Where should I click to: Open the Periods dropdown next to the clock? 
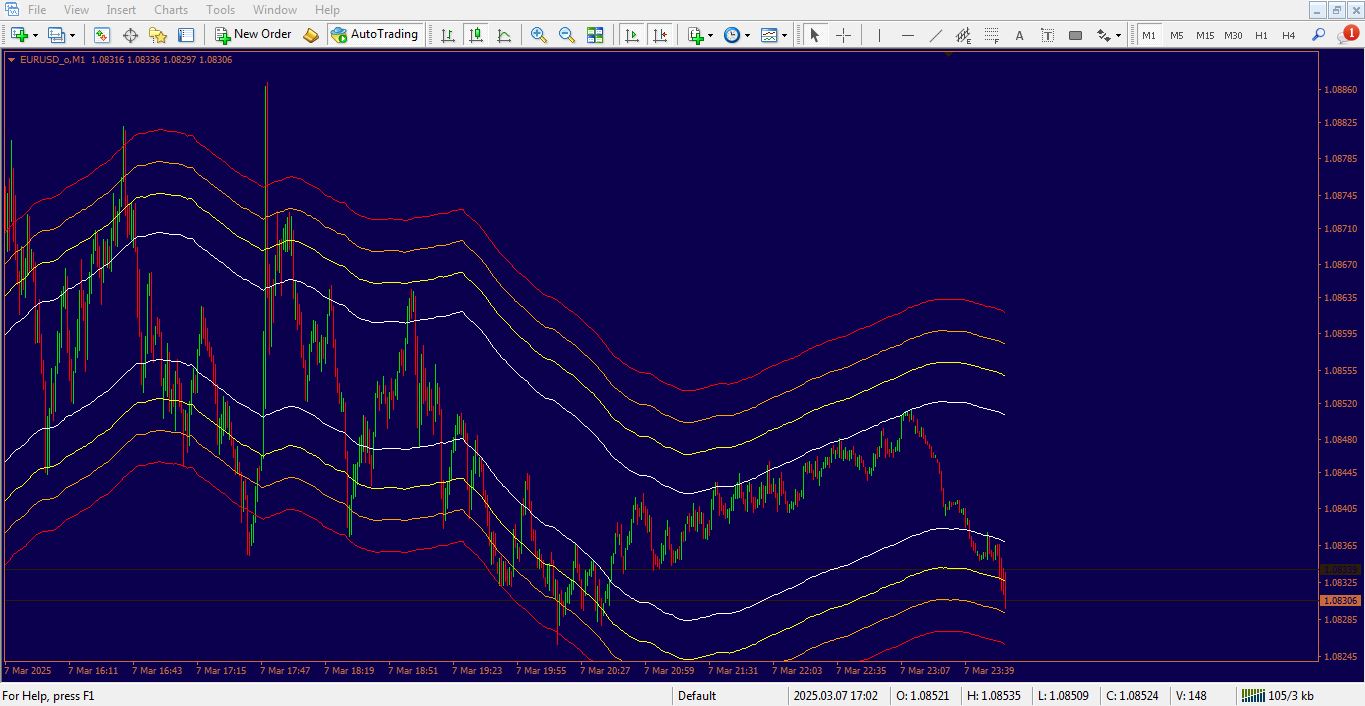(x=747, y=35)
